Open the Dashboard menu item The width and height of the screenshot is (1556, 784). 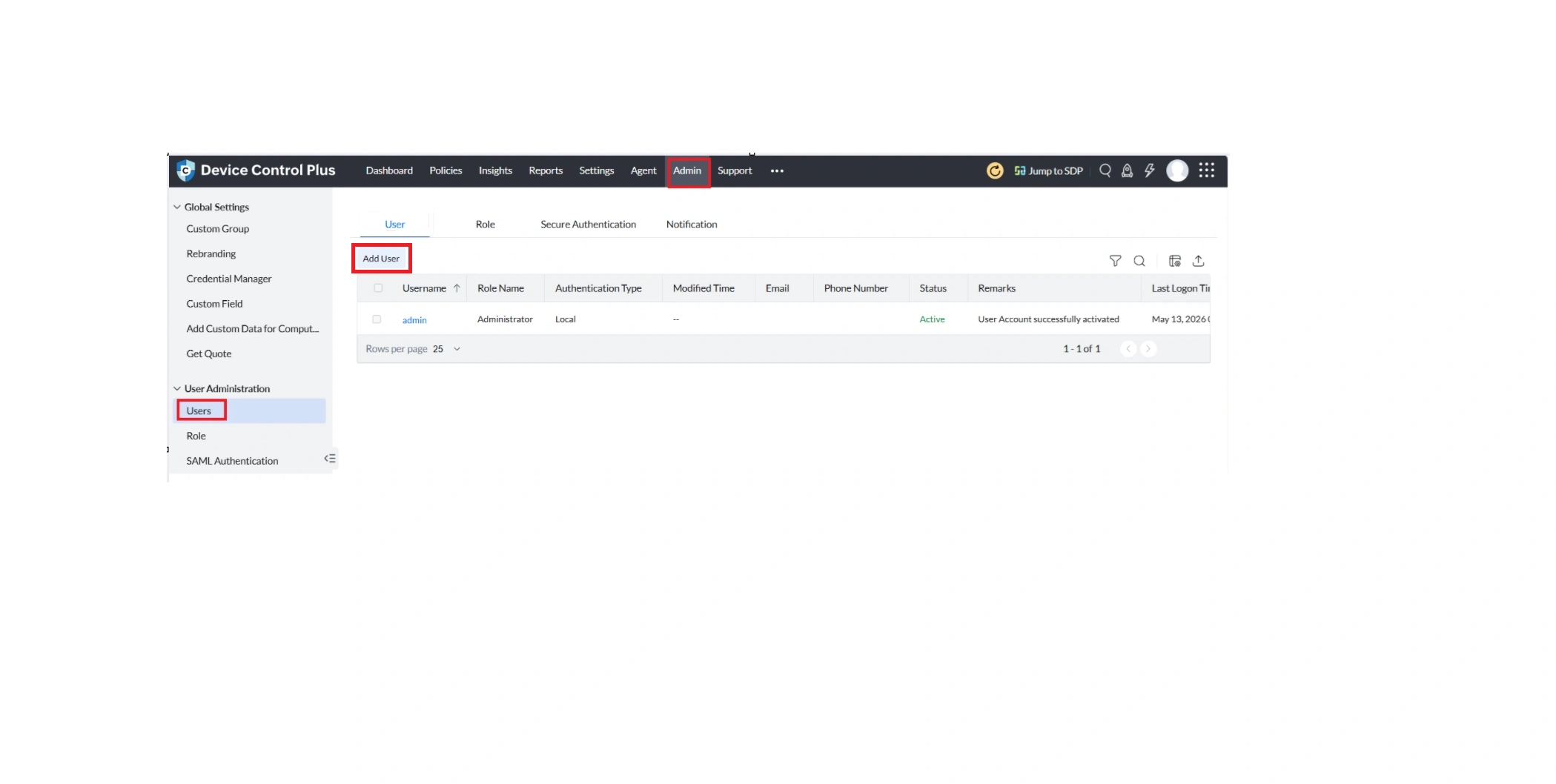tap(389, 171)
